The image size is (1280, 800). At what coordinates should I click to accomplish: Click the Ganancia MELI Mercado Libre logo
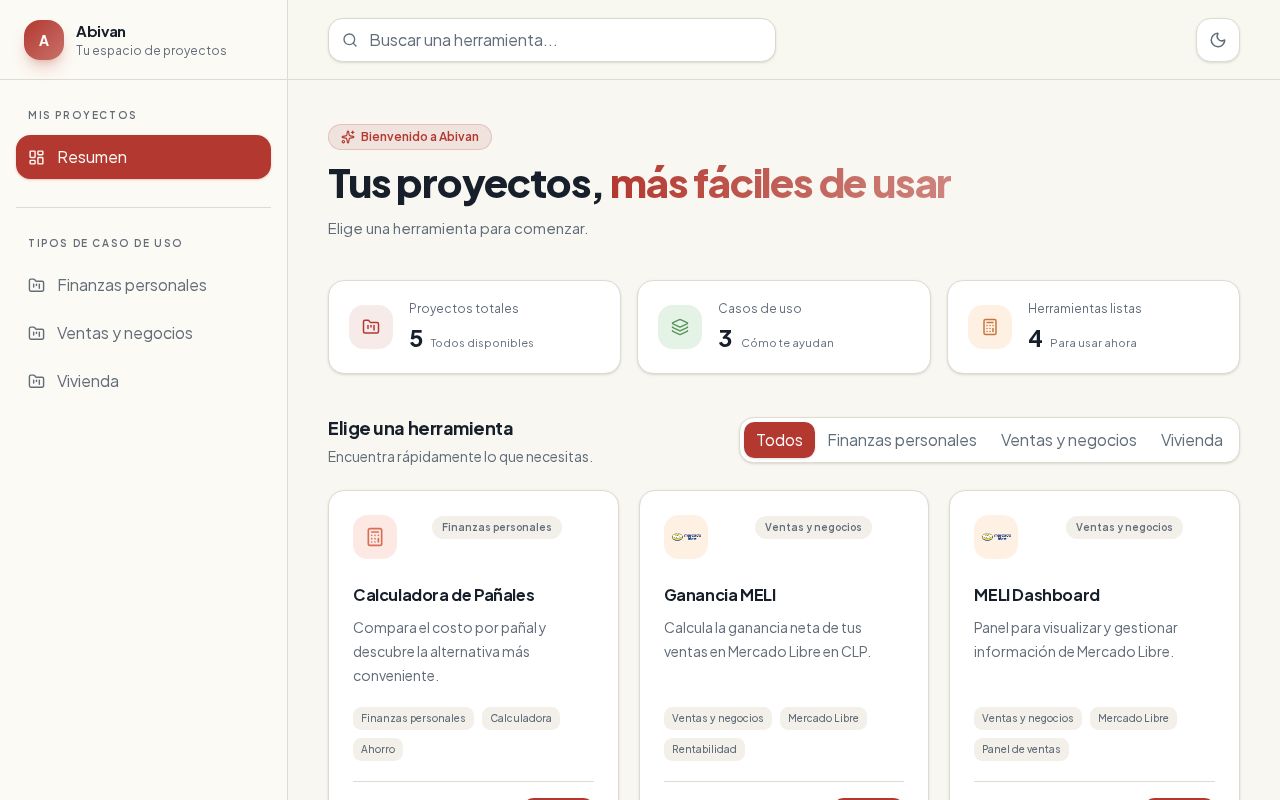[686, 537]
